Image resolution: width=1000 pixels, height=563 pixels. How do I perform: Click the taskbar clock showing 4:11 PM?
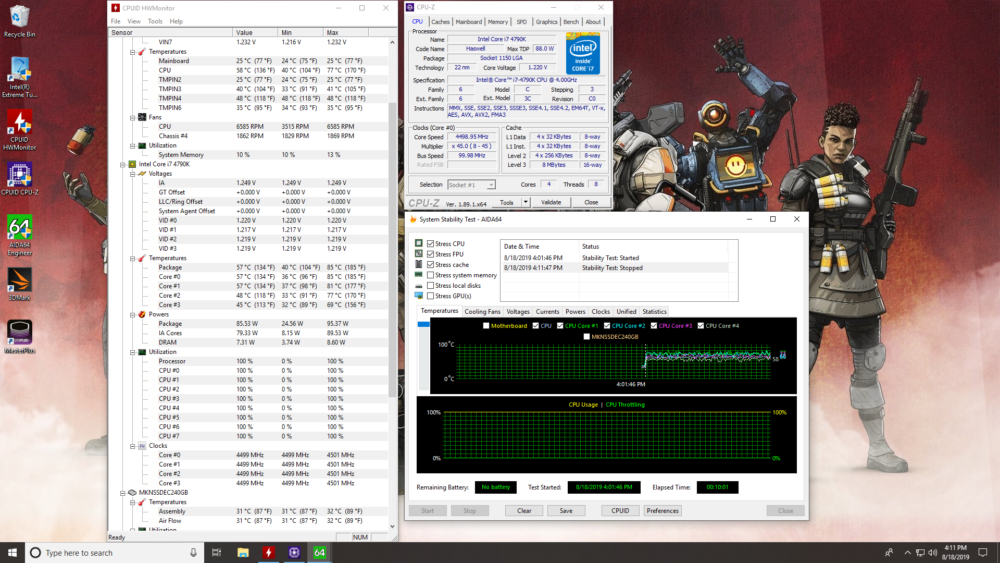[955, 552]
